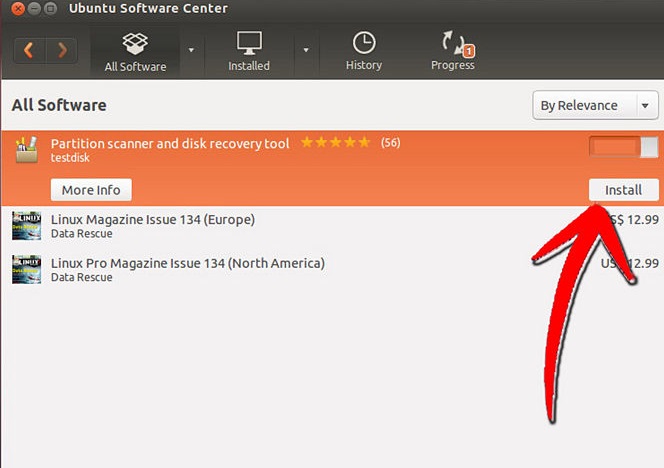Maximize the Ubuntu Software Center window
This screenshot has width=664, height=468.
pyautogui.click(x=50, y=8)
